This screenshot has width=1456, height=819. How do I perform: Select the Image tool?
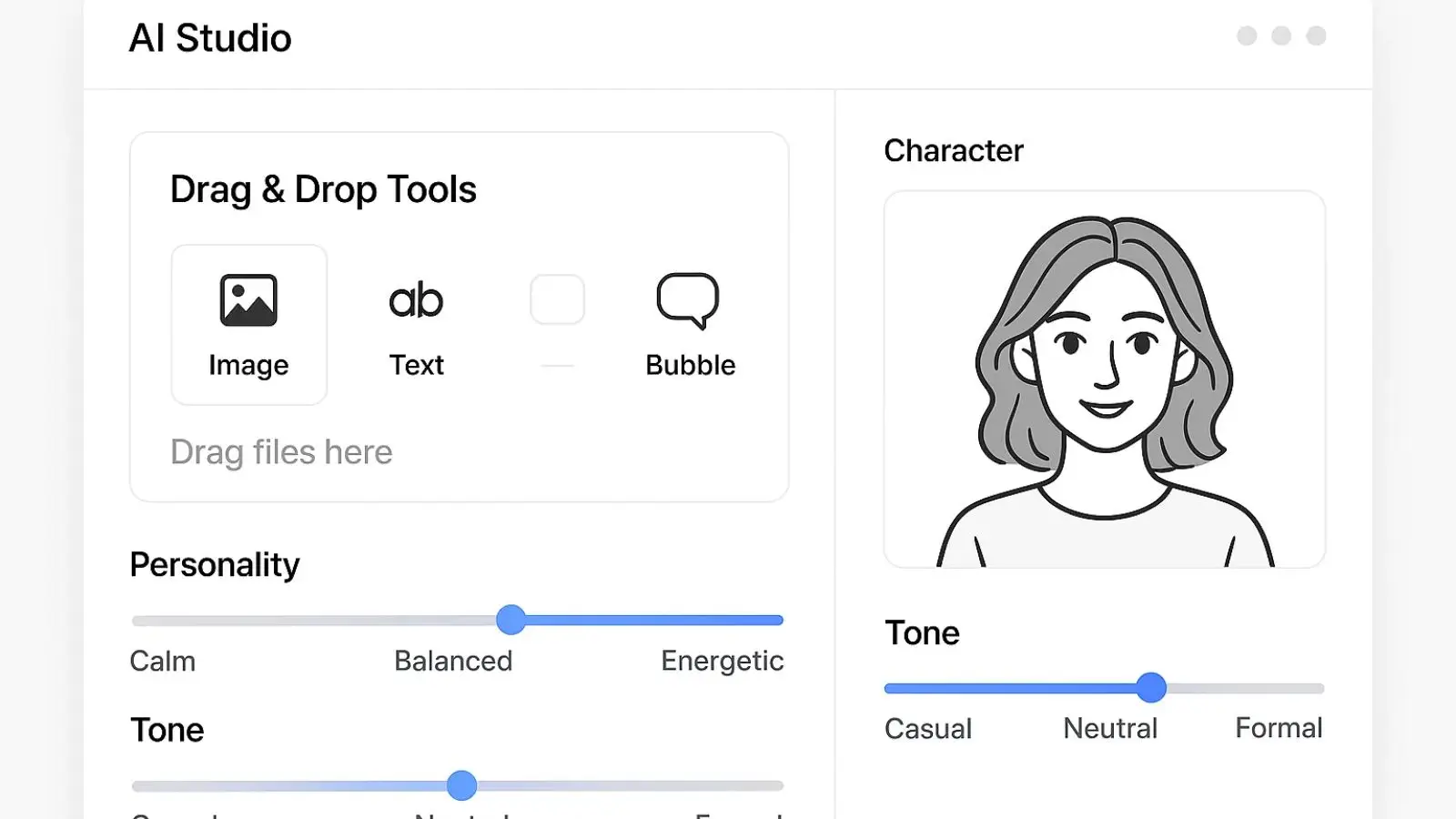pos(248,324)
